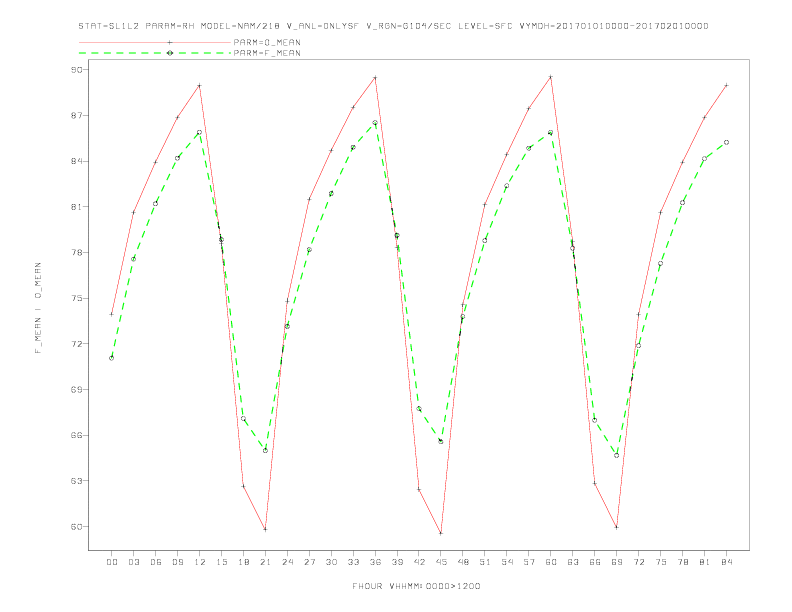Click the x-axis forecast hour label 21

click(265, 562)
